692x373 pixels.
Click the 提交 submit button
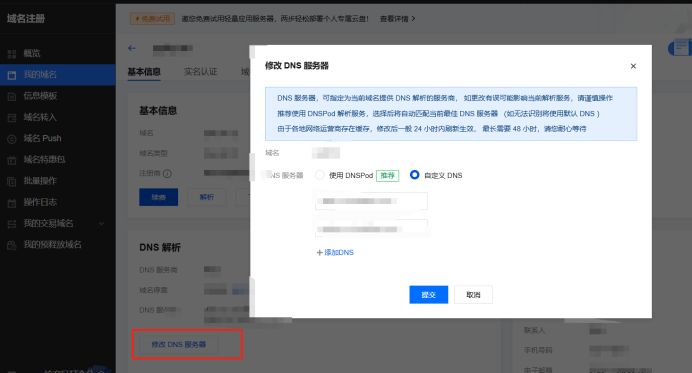(x=429, y=294)
